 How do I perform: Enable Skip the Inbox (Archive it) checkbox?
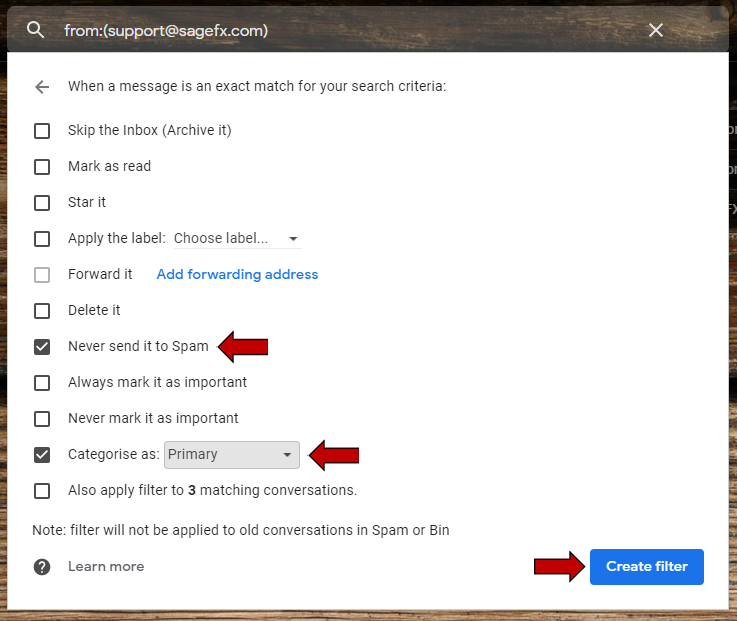click(x=42, y=131)
